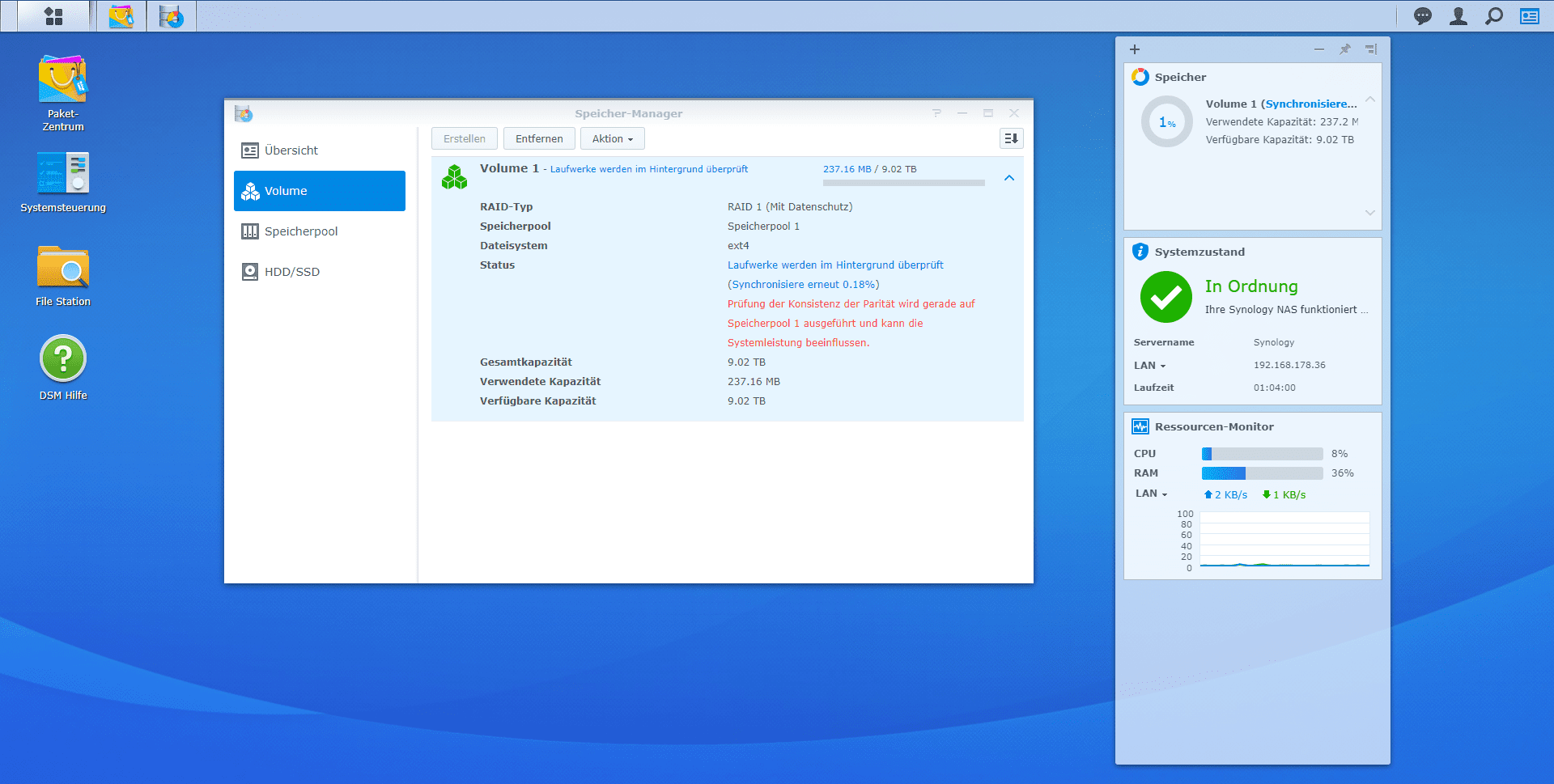Launch File Station from desktop
Screen dimensions: 1554x784
tap(63, 277)
